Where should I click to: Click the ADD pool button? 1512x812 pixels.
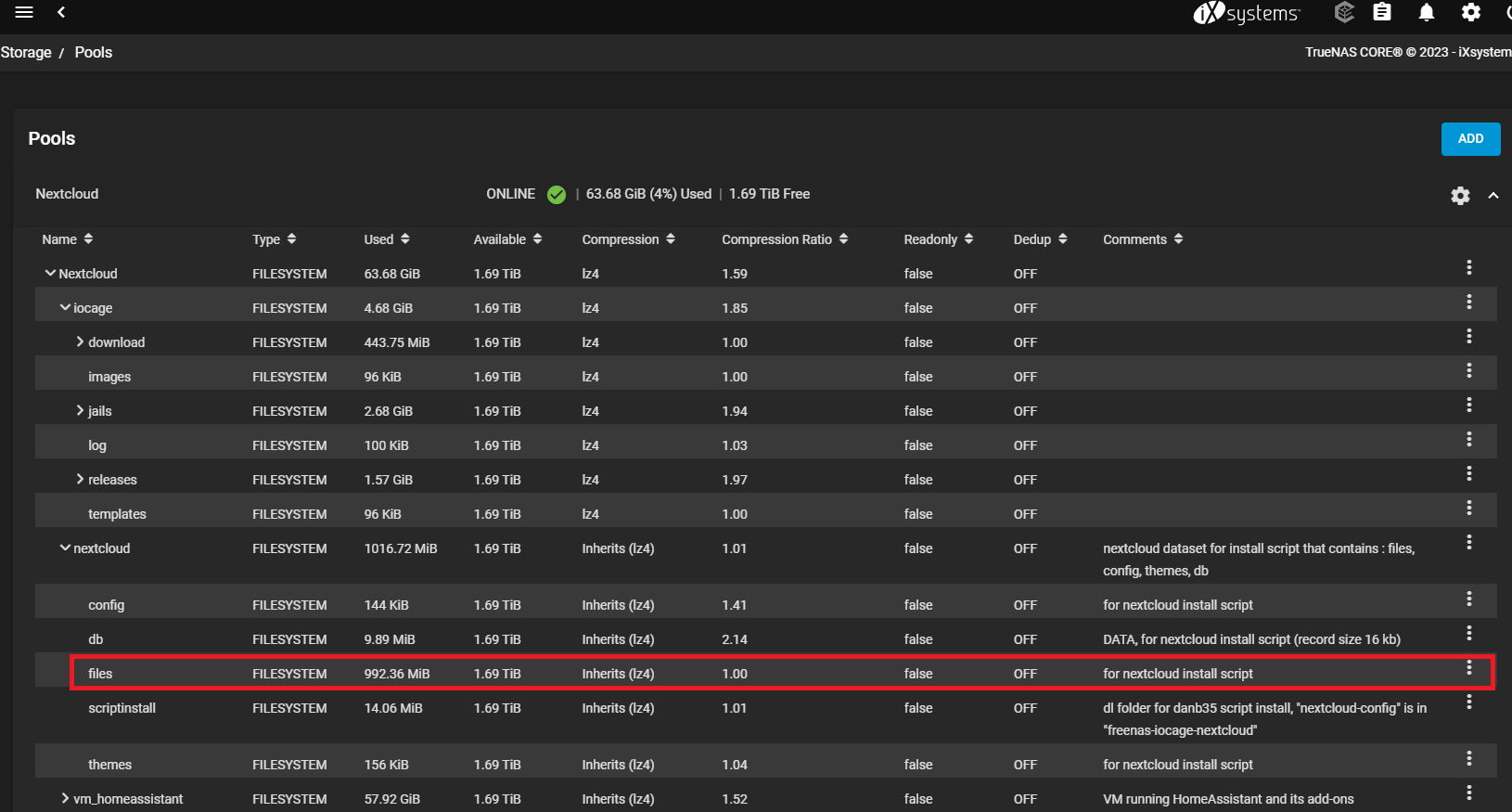pyautogui.click(x=1470, y=138)
